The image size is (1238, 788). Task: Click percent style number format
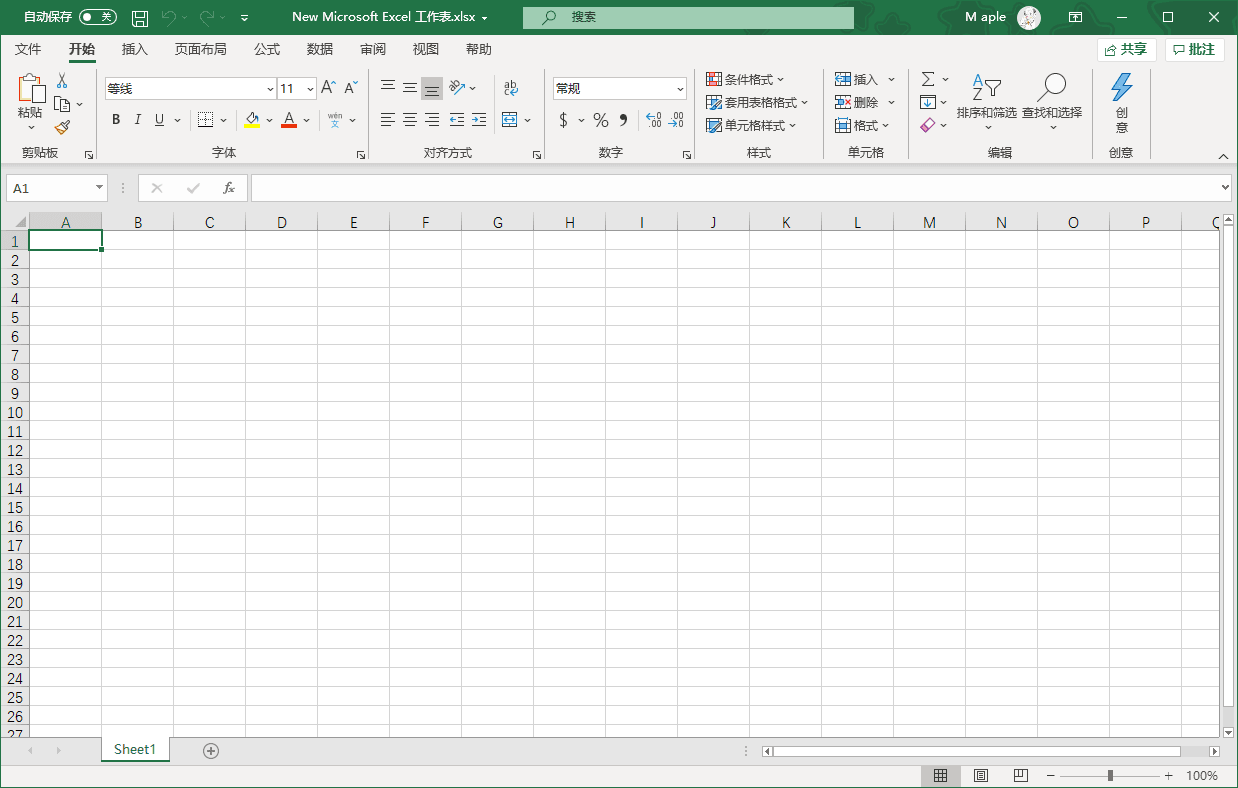[601, 120]
